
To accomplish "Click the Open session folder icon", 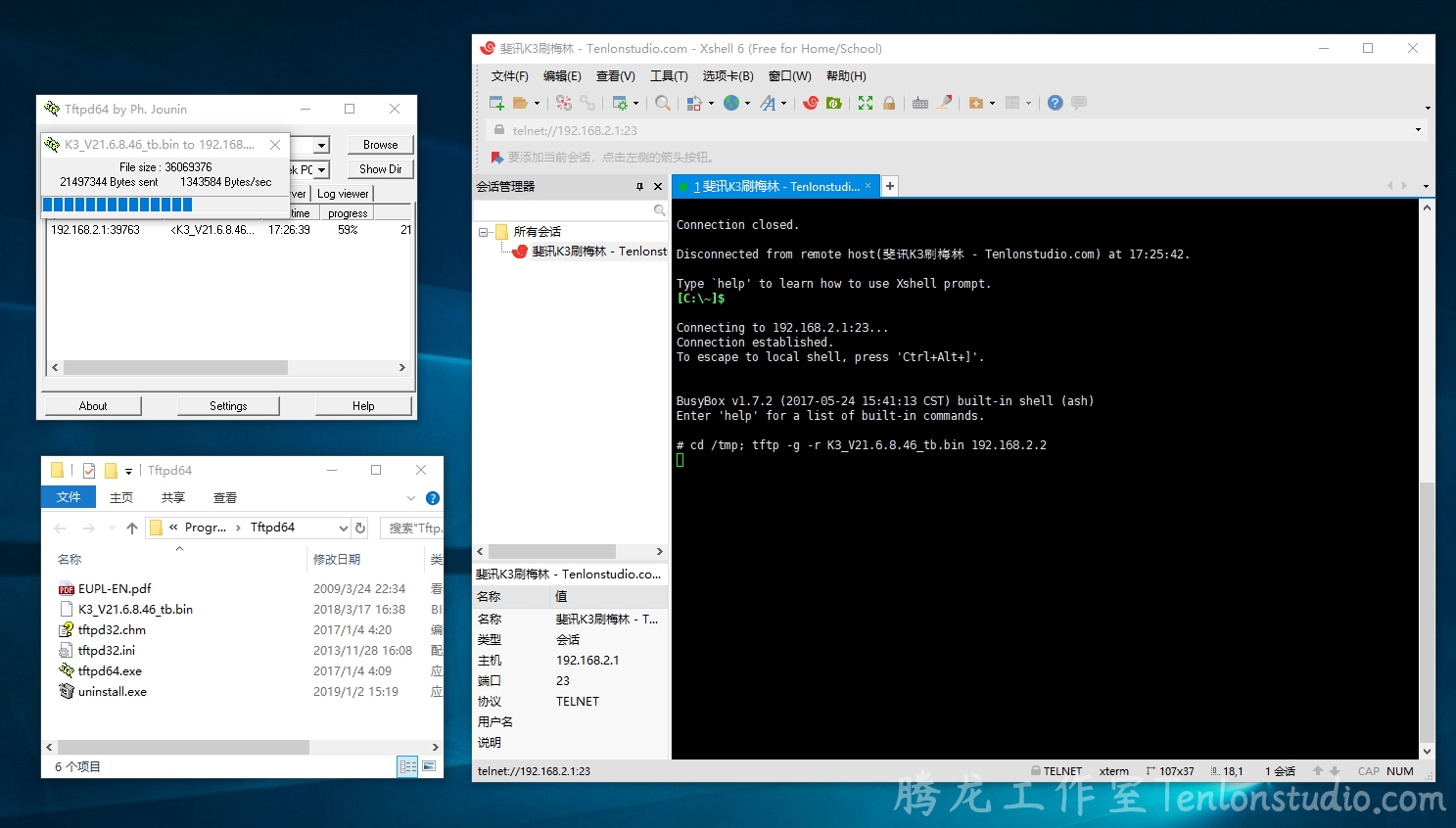I will [x=520, y=103].
